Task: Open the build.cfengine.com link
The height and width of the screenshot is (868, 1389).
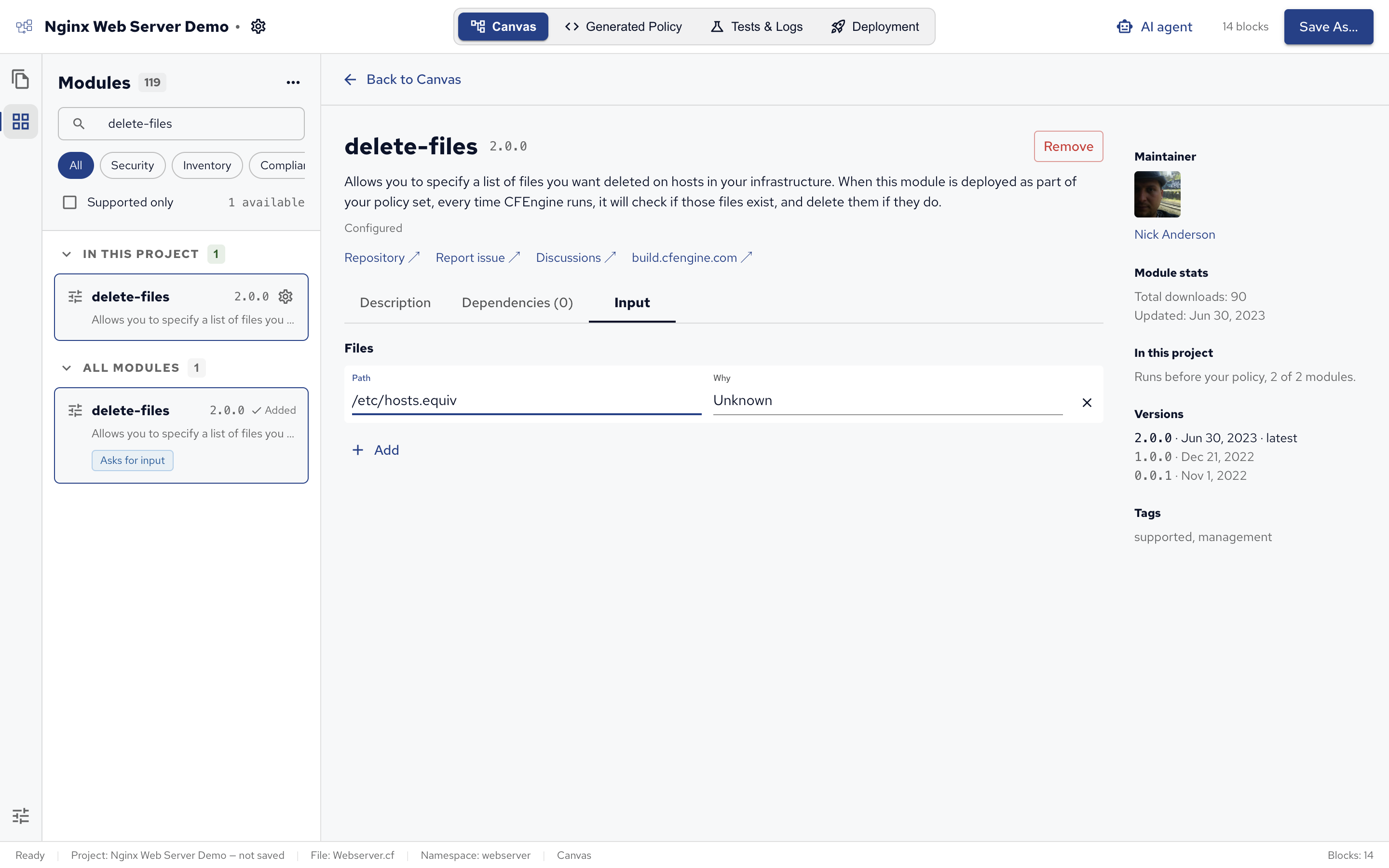Action: point(692,258)
